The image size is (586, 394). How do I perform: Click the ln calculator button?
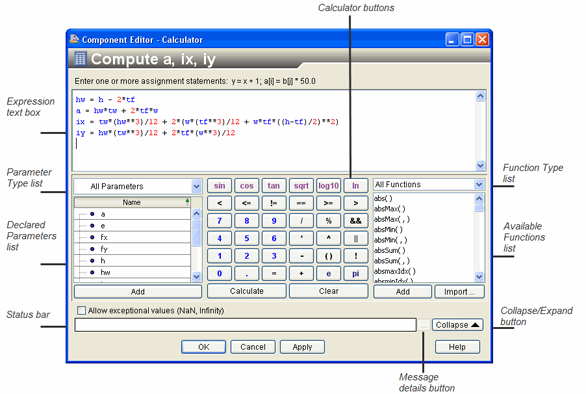pos(356,186)
